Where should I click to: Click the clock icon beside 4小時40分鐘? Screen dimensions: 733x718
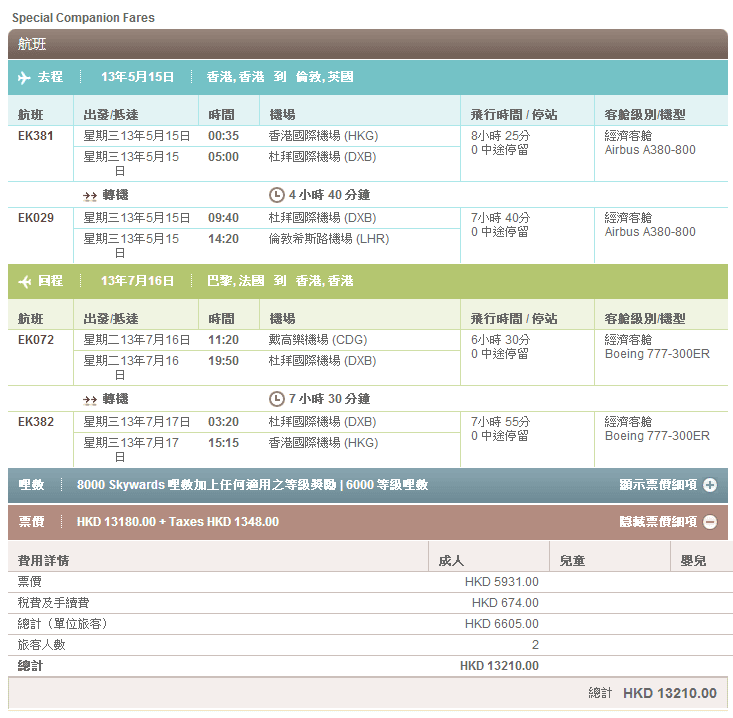coord(276,195)
